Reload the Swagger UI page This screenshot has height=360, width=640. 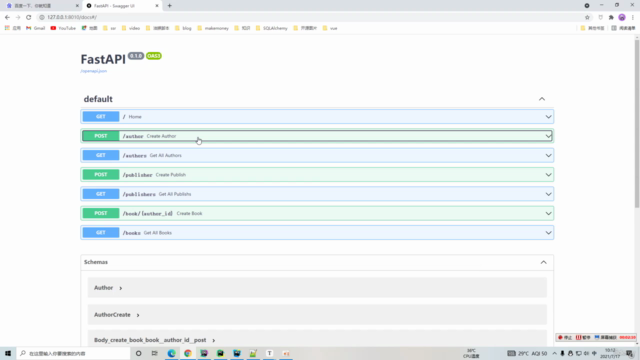coord(29,17)
